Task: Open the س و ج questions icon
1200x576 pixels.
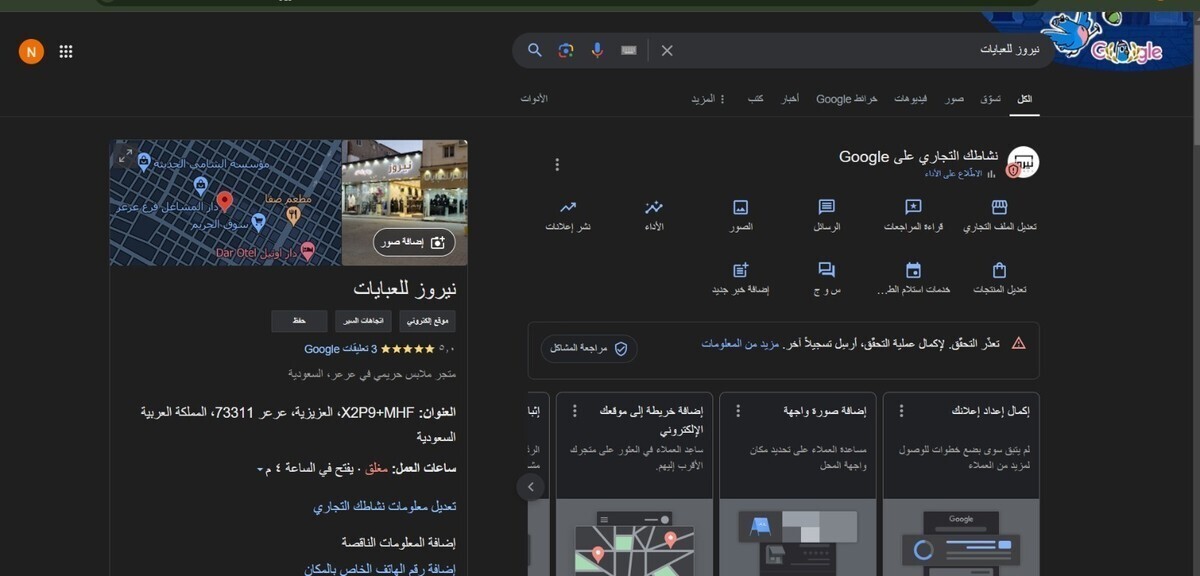Action: point(826,268)
